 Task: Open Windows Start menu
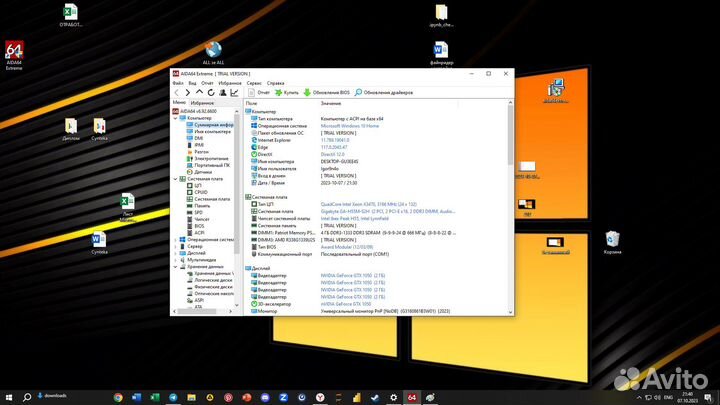tap(9, 397)
